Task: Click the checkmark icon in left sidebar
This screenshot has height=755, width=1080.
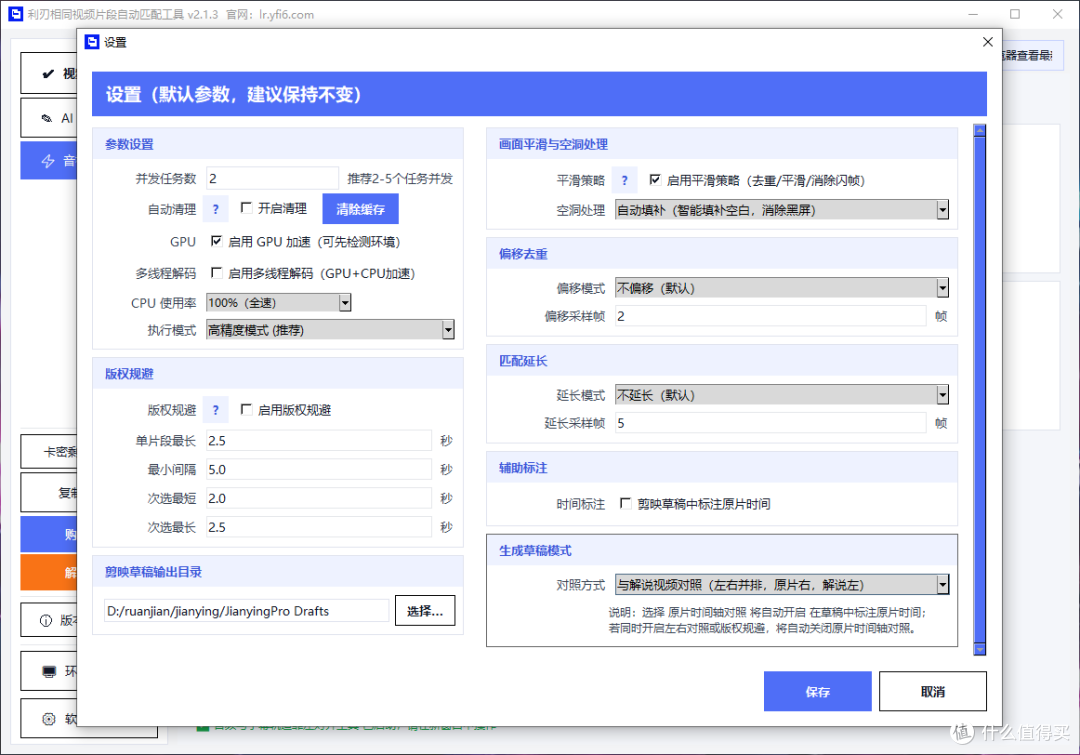Action: [48, 74]
